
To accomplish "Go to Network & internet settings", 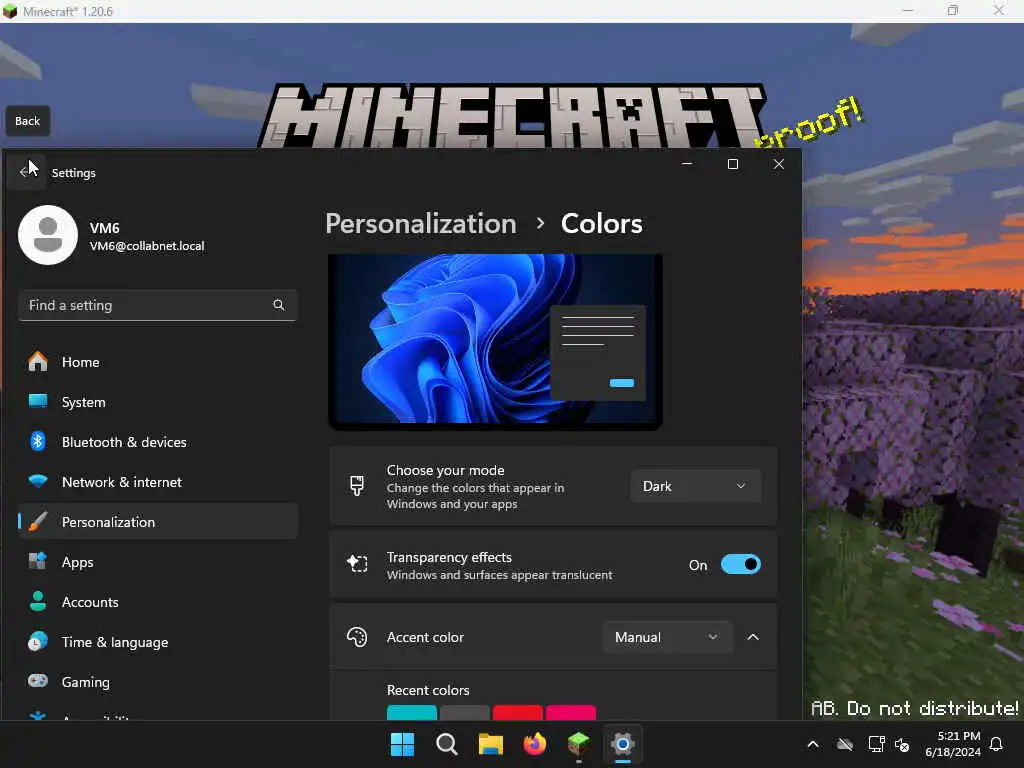I will pyautogui.click(x=157, y=481).
